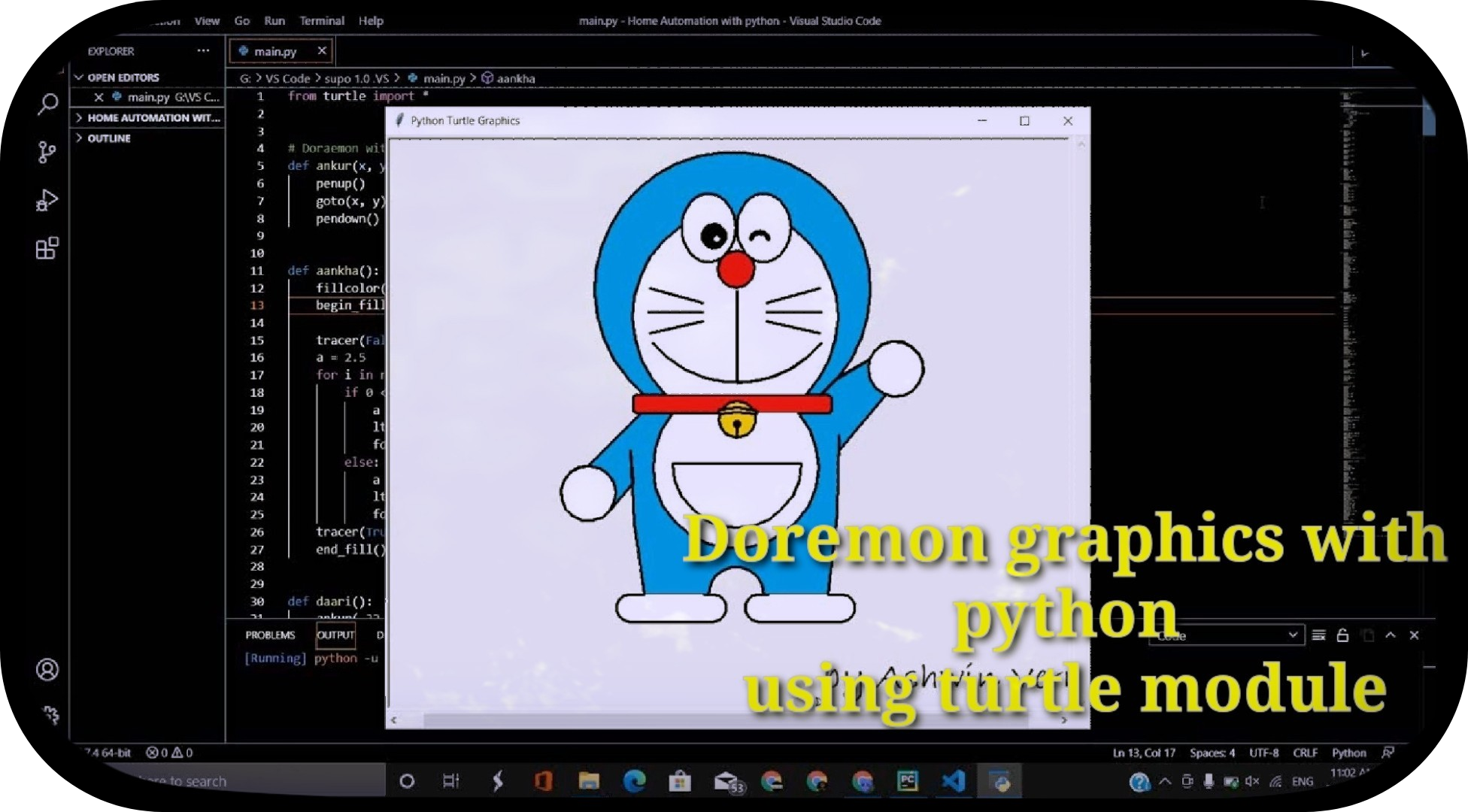Click the Spaces: 4 indentation setting
The image size is (1468, 812).
(1212, 753)
